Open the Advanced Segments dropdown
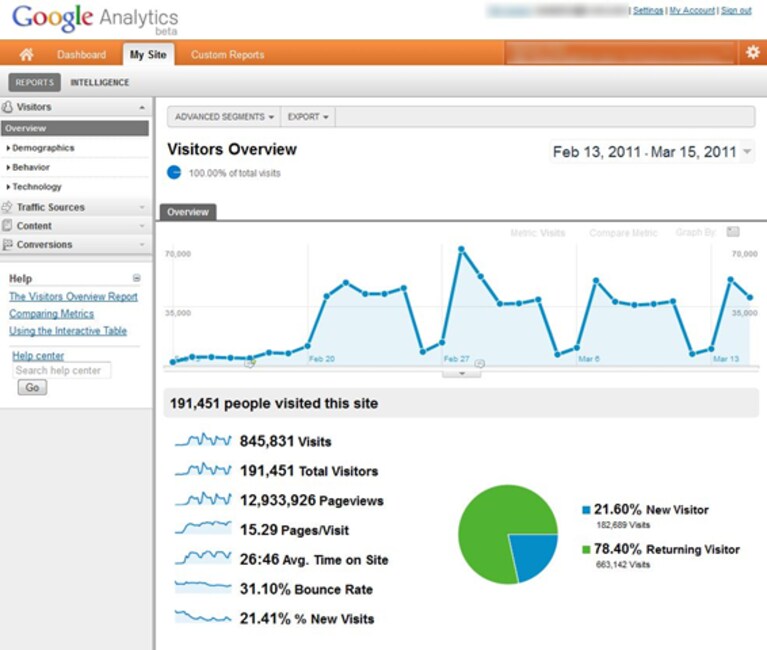This screenshot has width=767, height=650. click(x=224, y=117)
